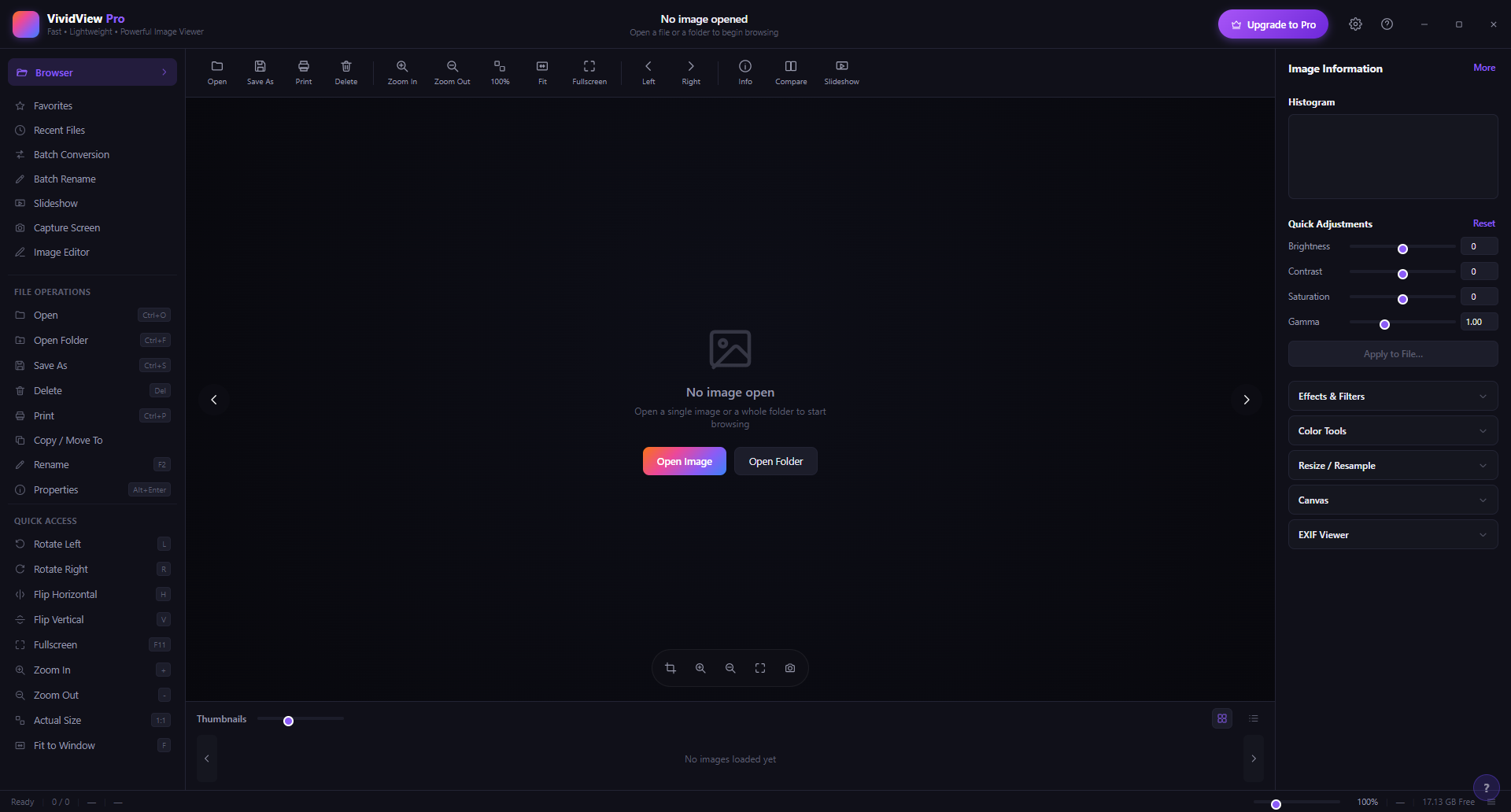Expand the EXIF Viewer section

coord(1393,535)
